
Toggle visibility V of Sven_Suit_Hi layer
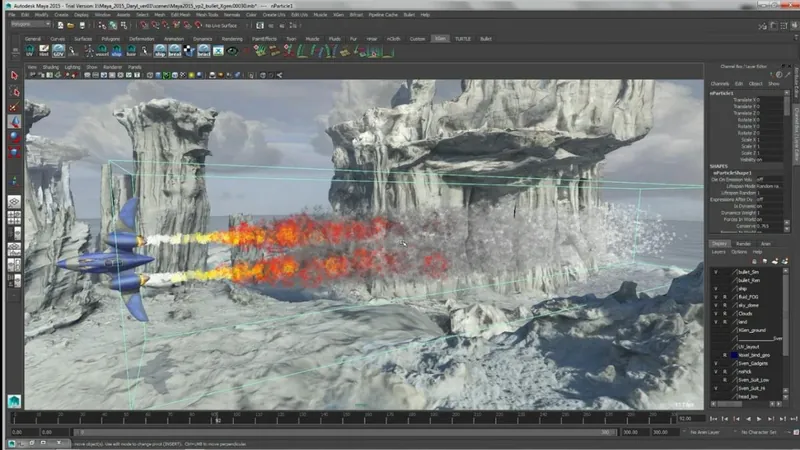[x=716, y=388]
